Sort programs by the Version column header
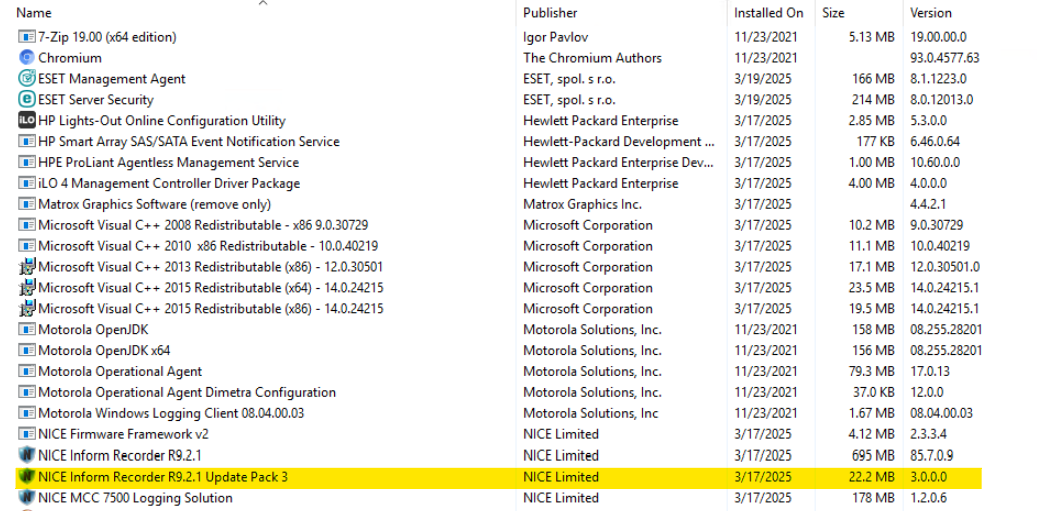Screen dimensions: 1037x511 coord(931,13)
